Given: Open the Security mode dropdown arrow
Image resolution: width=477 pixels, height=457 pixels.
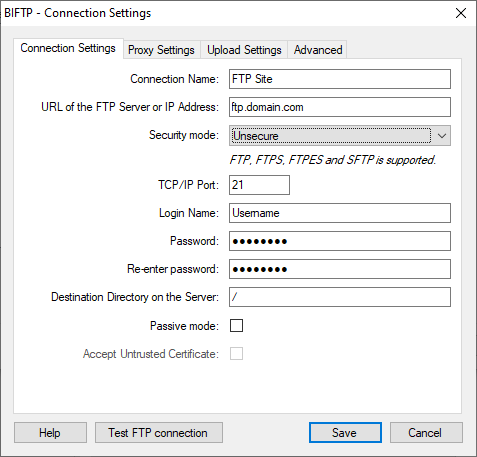Looking at the screenshot, I should [442, 136].
